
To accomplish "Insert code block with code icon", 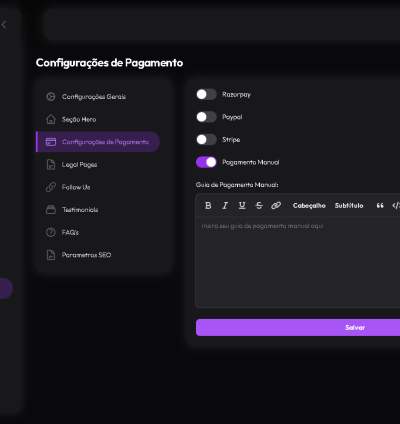I will tap(396, 206).
